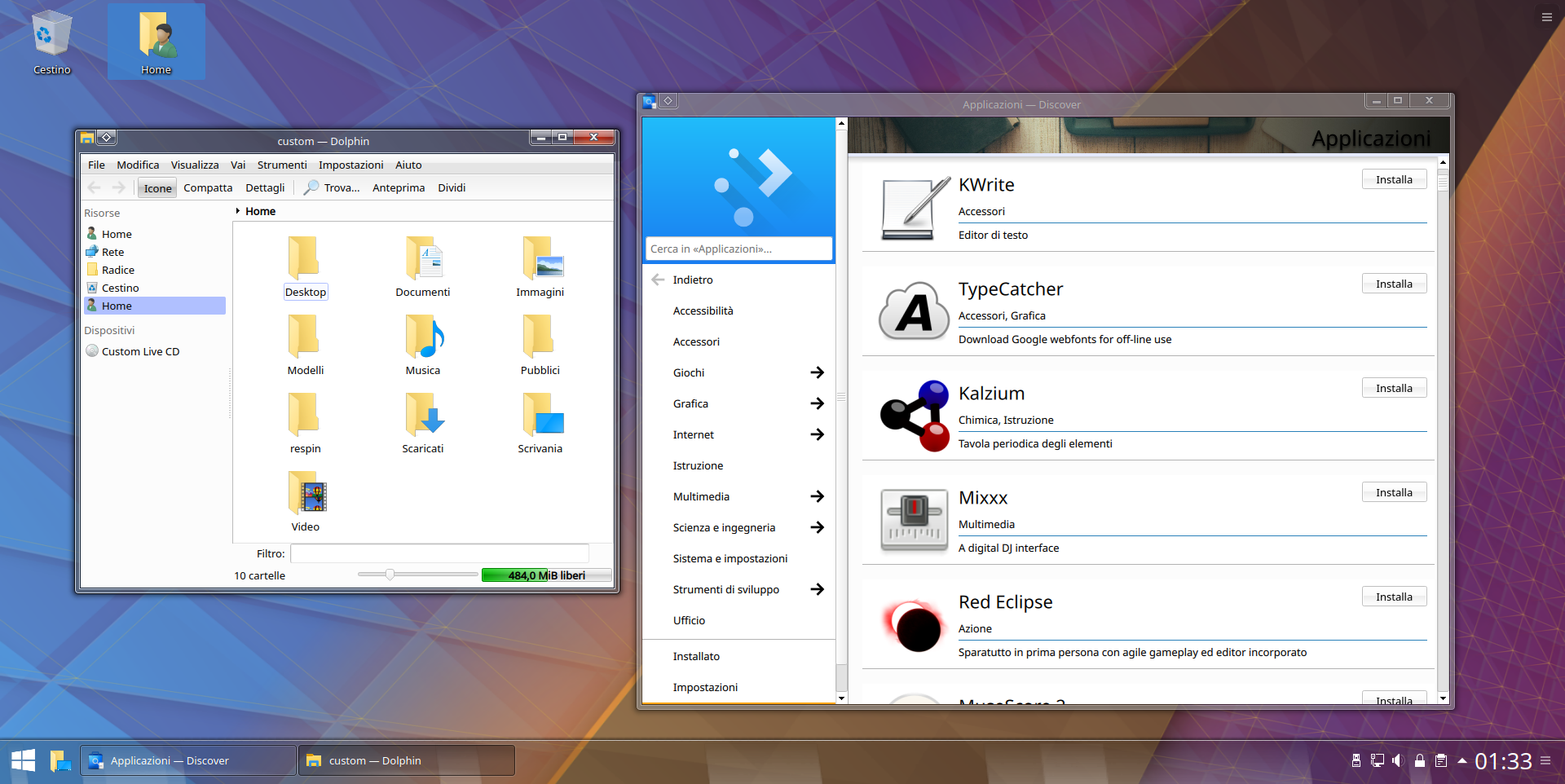Expand the Giochi category arrow
The width and height of the screenshot is (1565, 784).
click(817, 372)
